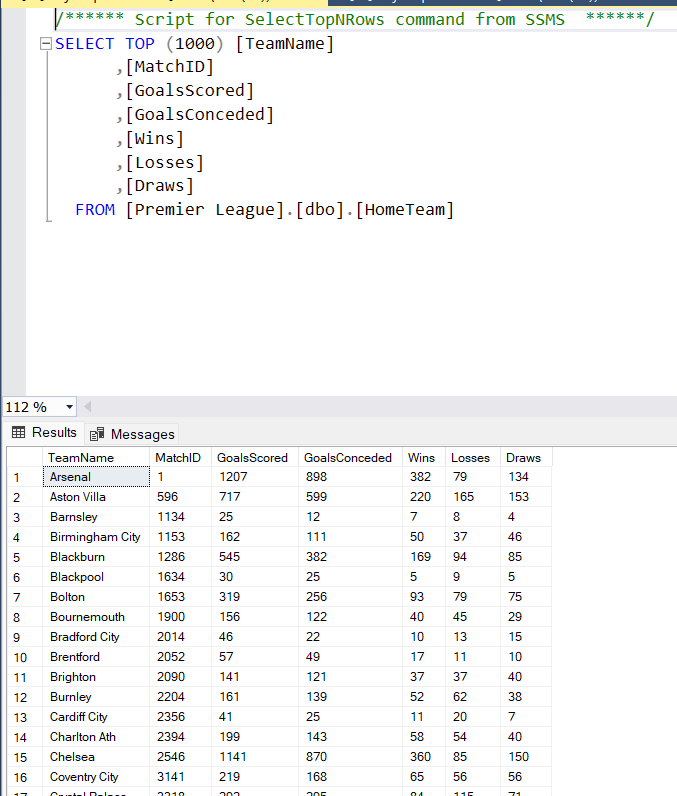Screen dimensions: 677x796
Task: Click Arsenal's Wins value 382
Action: [x=424, y=477]
